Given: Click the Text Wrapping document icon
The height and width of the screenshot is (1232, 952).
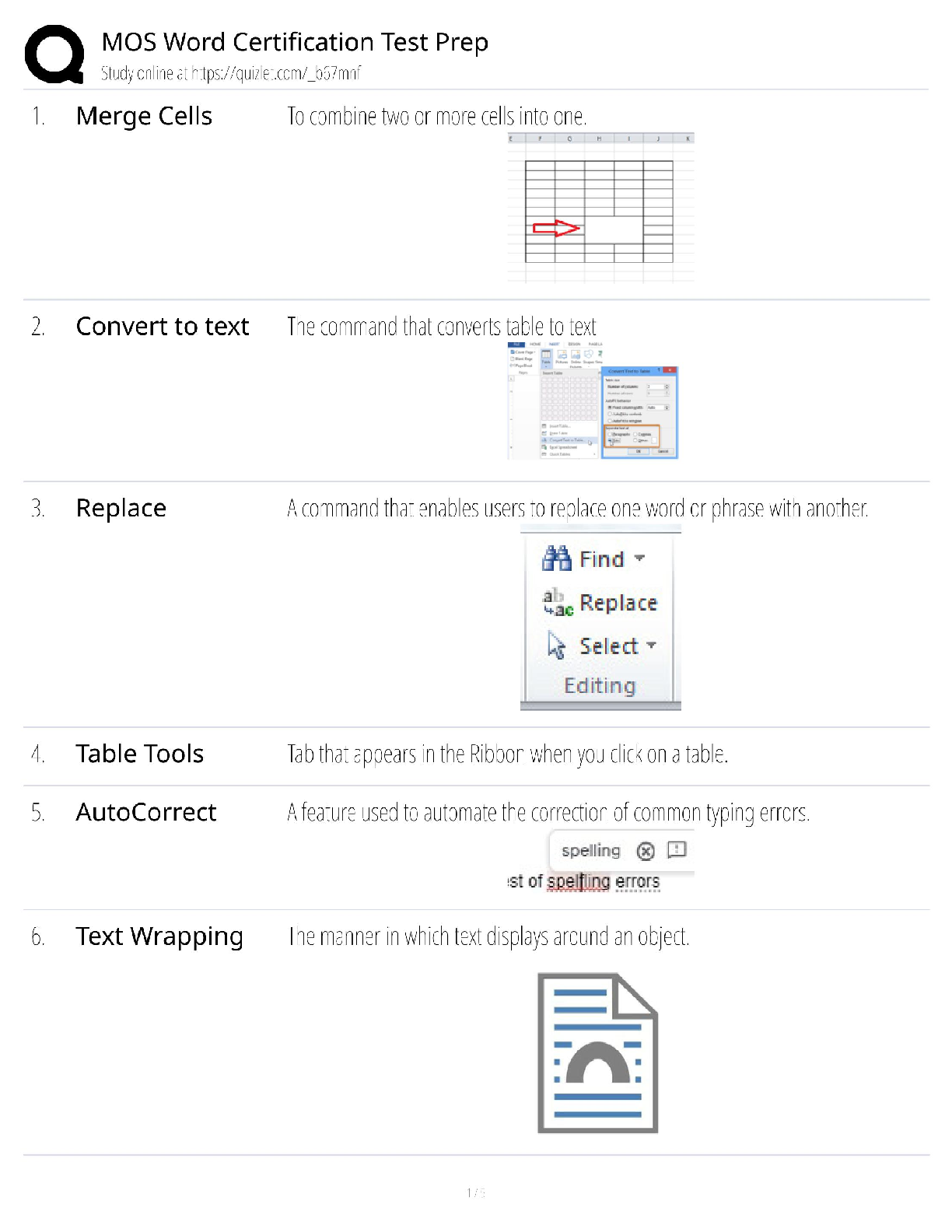Looking at the screenshot, I should [x=597, y=1053].
